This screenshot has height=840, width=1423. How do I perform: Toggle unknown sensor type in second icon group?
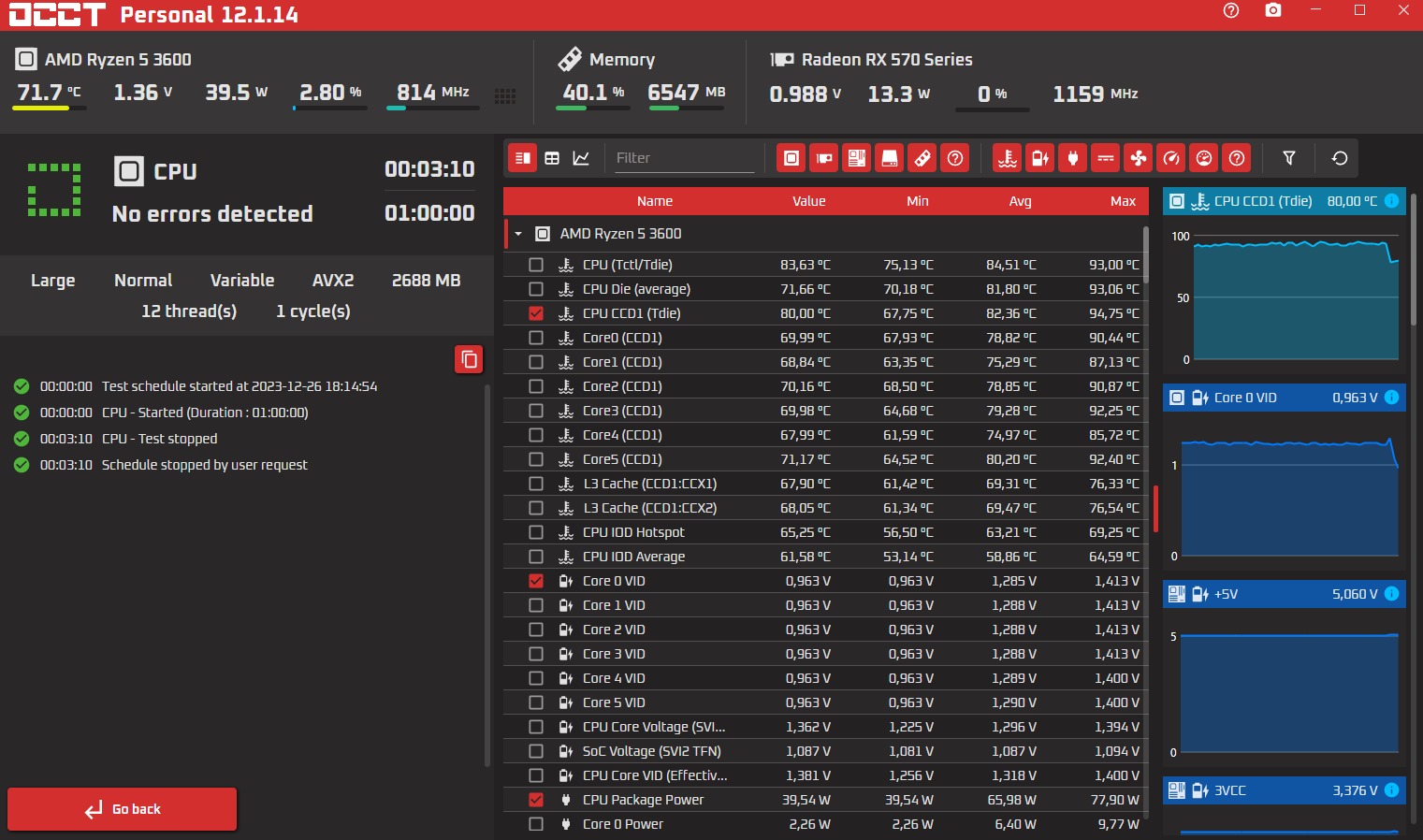coord(1237,158)
